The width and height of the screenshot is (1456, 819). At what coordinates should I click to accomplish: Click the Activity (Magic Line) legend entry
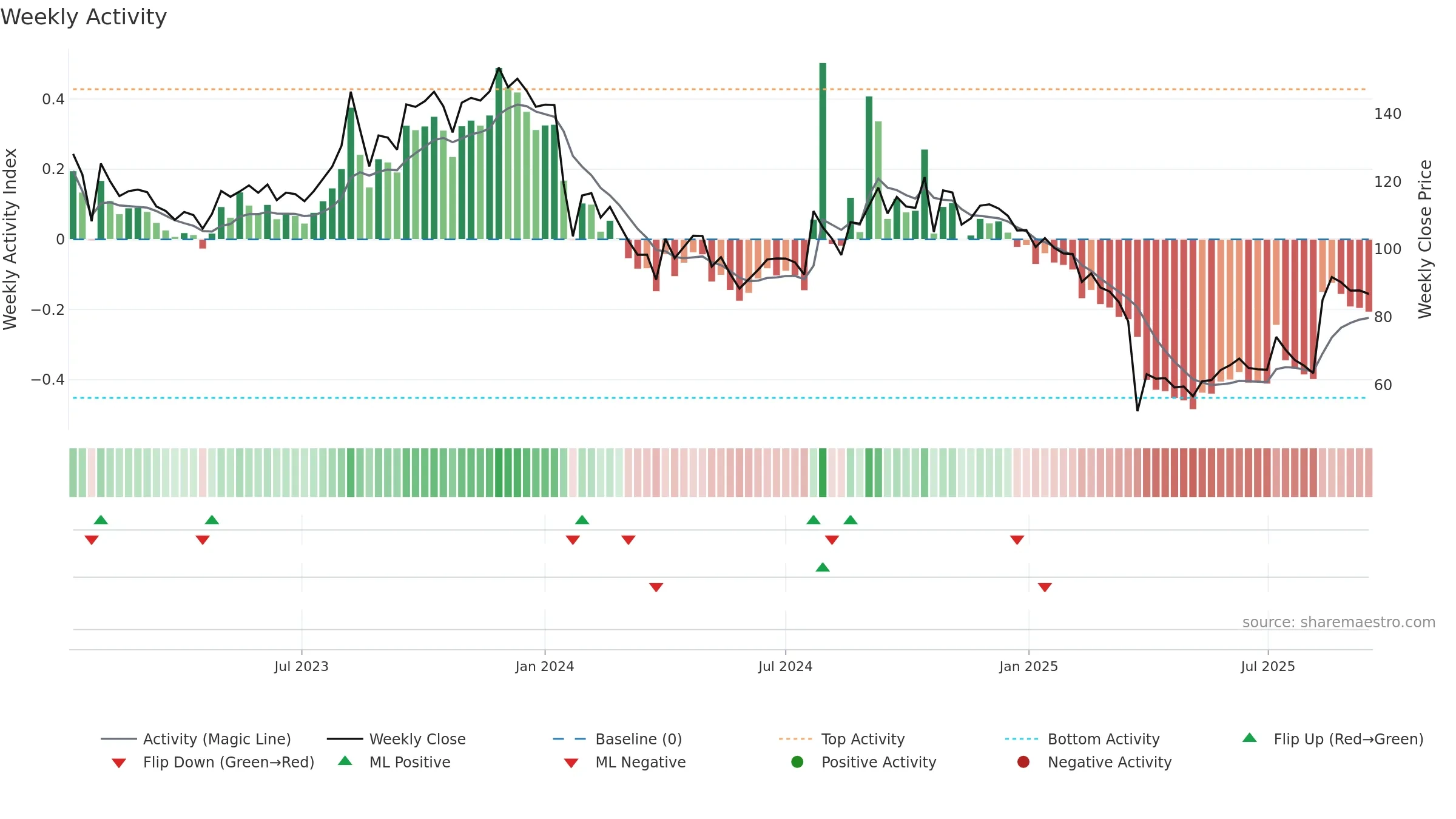click(195, 739)
